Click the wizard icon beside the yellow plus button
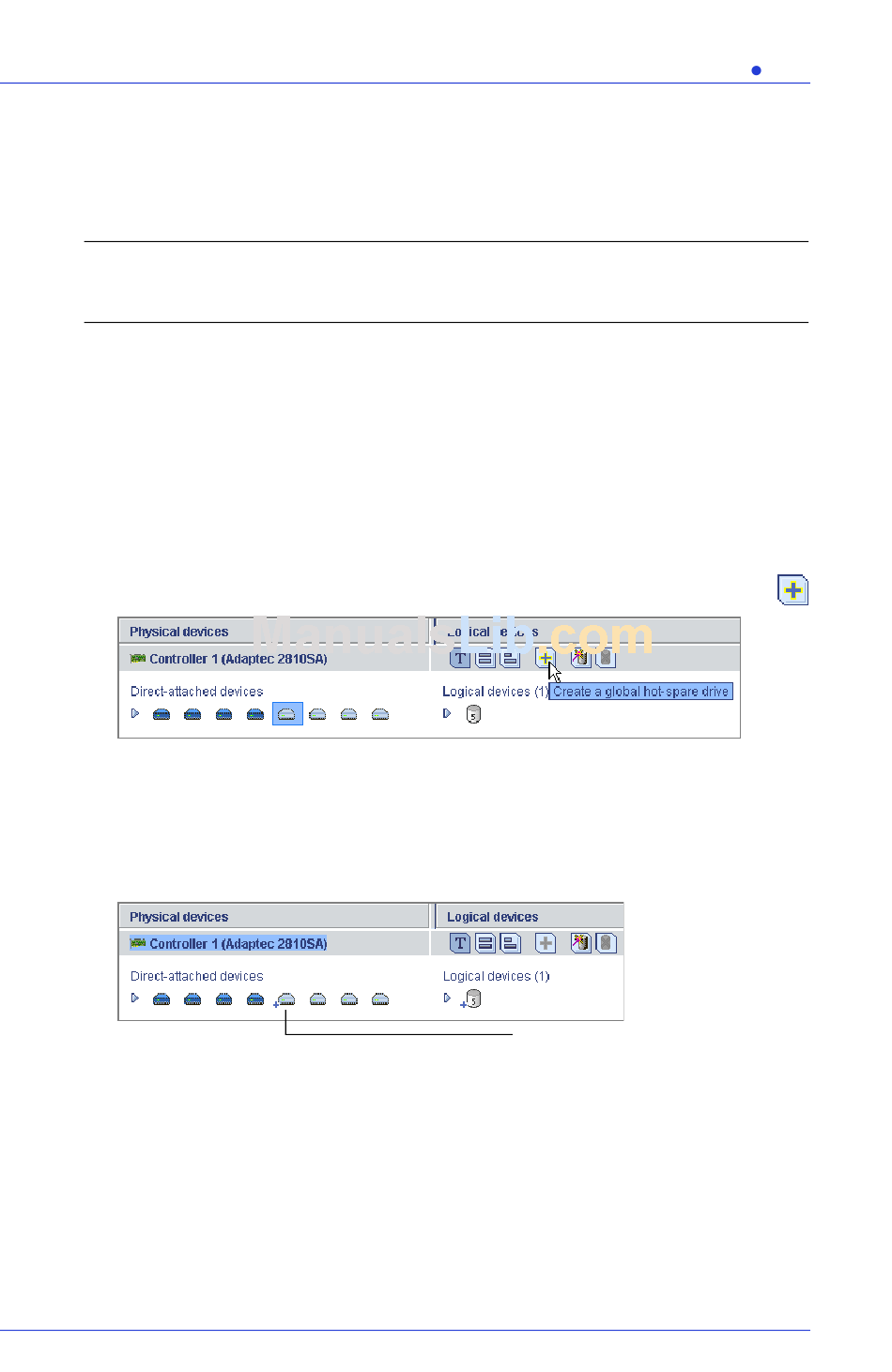 (x=580, y=658)
